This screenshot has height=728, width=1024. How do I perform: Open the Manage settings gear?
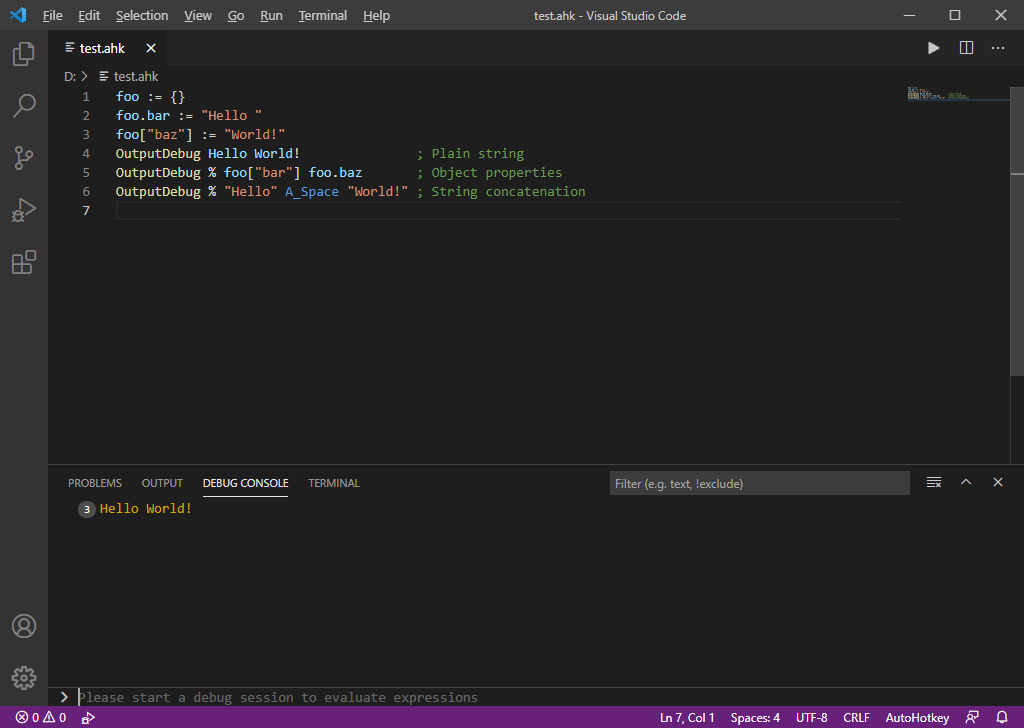click(x=24, y=677)
